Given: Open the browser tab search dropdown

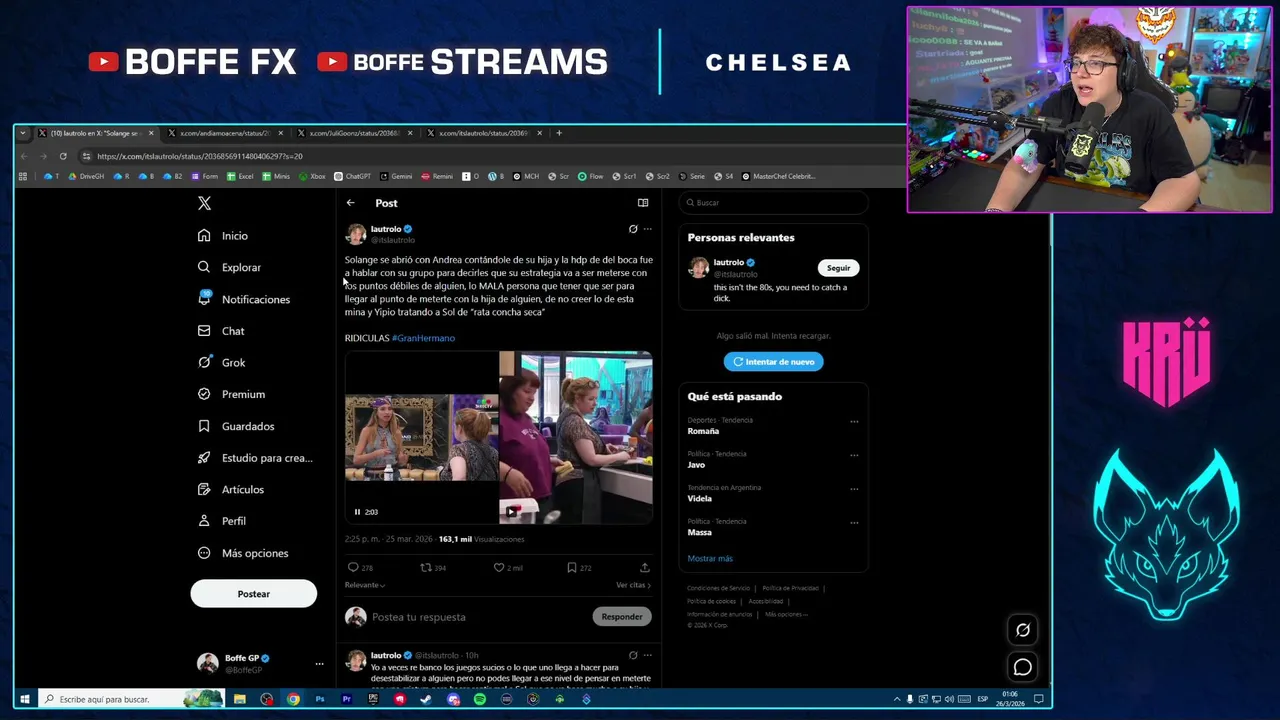Looking at the screenshot, I should pyautogui.click(x=23, y=133).
